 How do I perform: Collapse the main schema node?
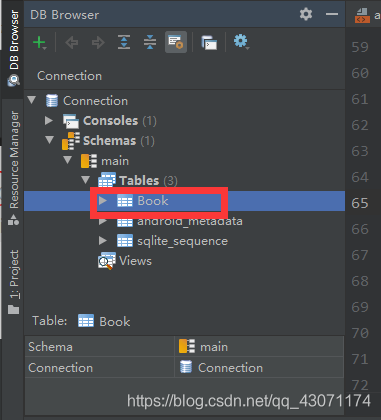pos(68,160)
